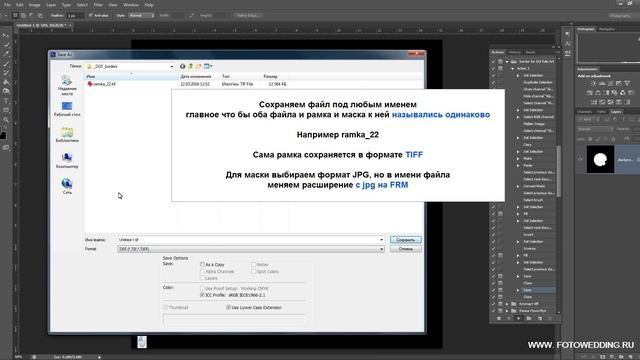Choose Subtract from selection mode icon
Viewport: 640px width, 360px height.
click(x=31, y=16)
